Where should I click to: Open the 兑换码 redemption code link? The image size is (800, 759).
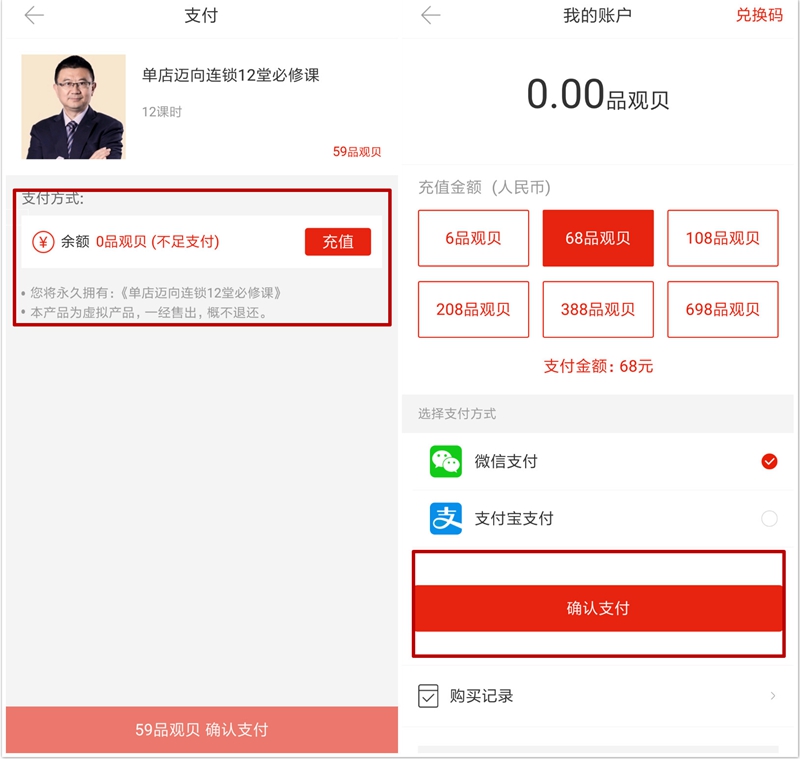pyautogui.click(x=759, y=15)
